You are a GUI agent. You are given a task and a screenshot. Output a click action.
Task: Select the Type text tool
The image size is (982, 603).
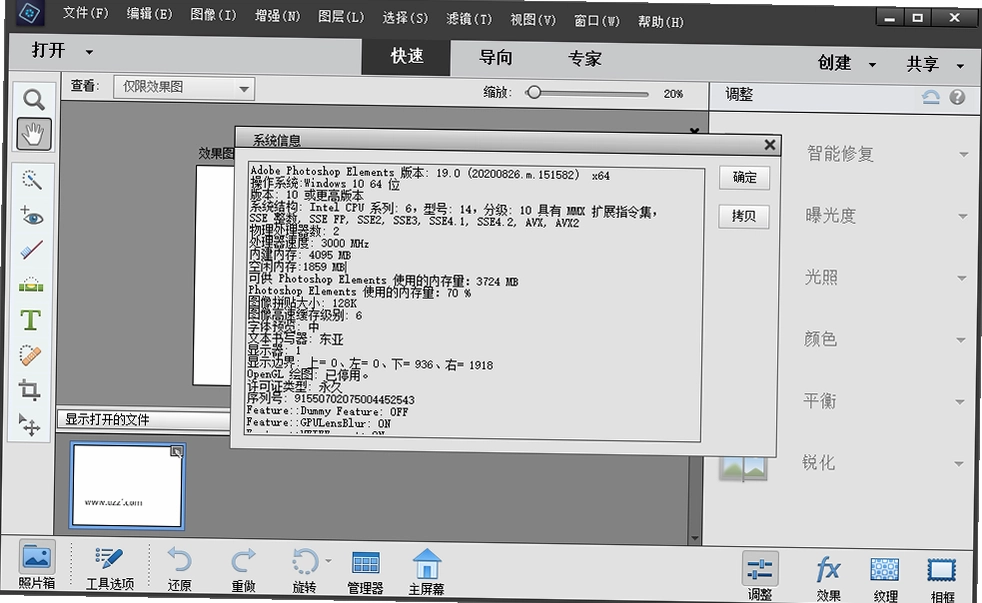click(x=31, y=320)
